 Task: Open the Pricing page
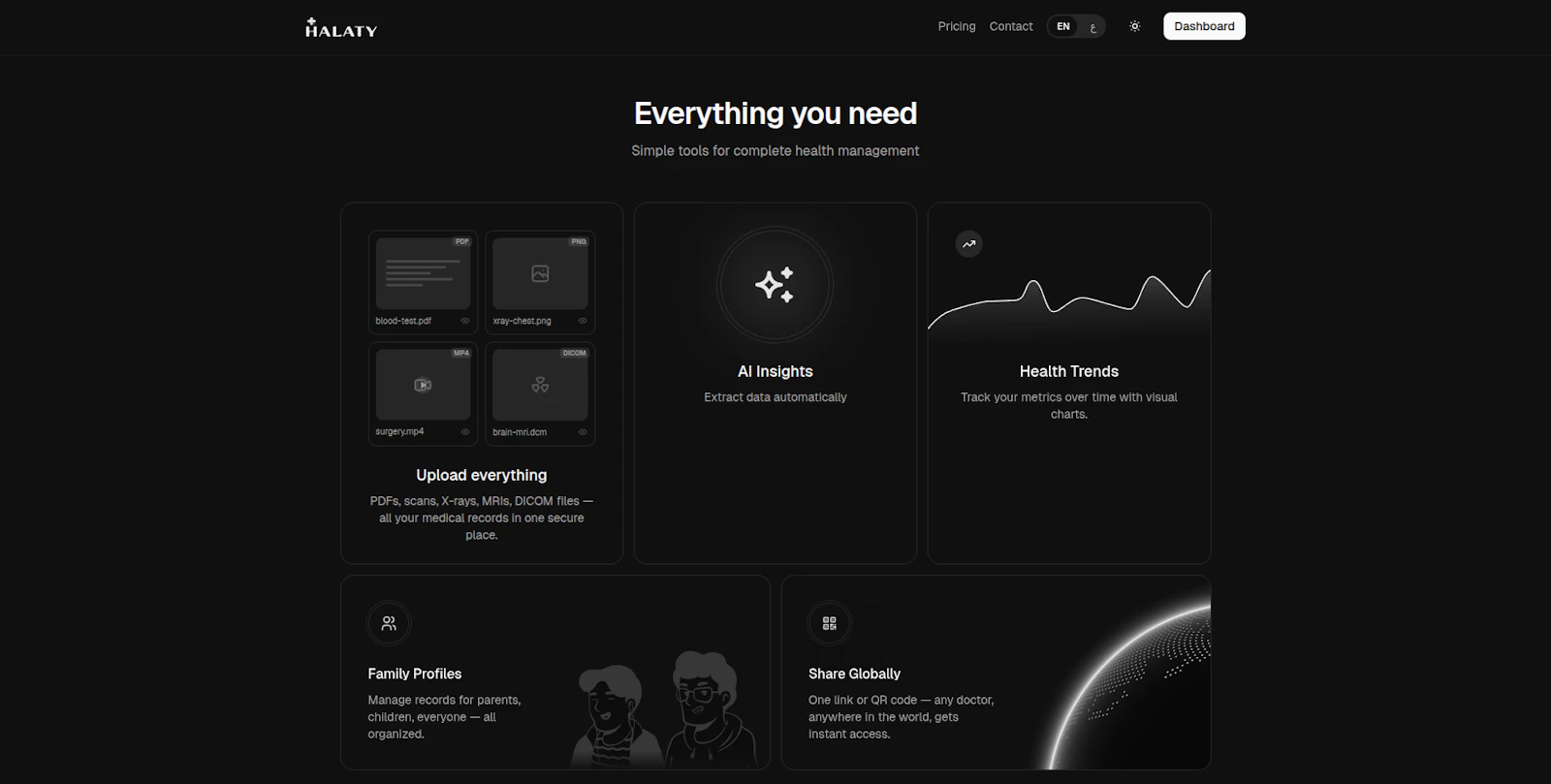957,26
